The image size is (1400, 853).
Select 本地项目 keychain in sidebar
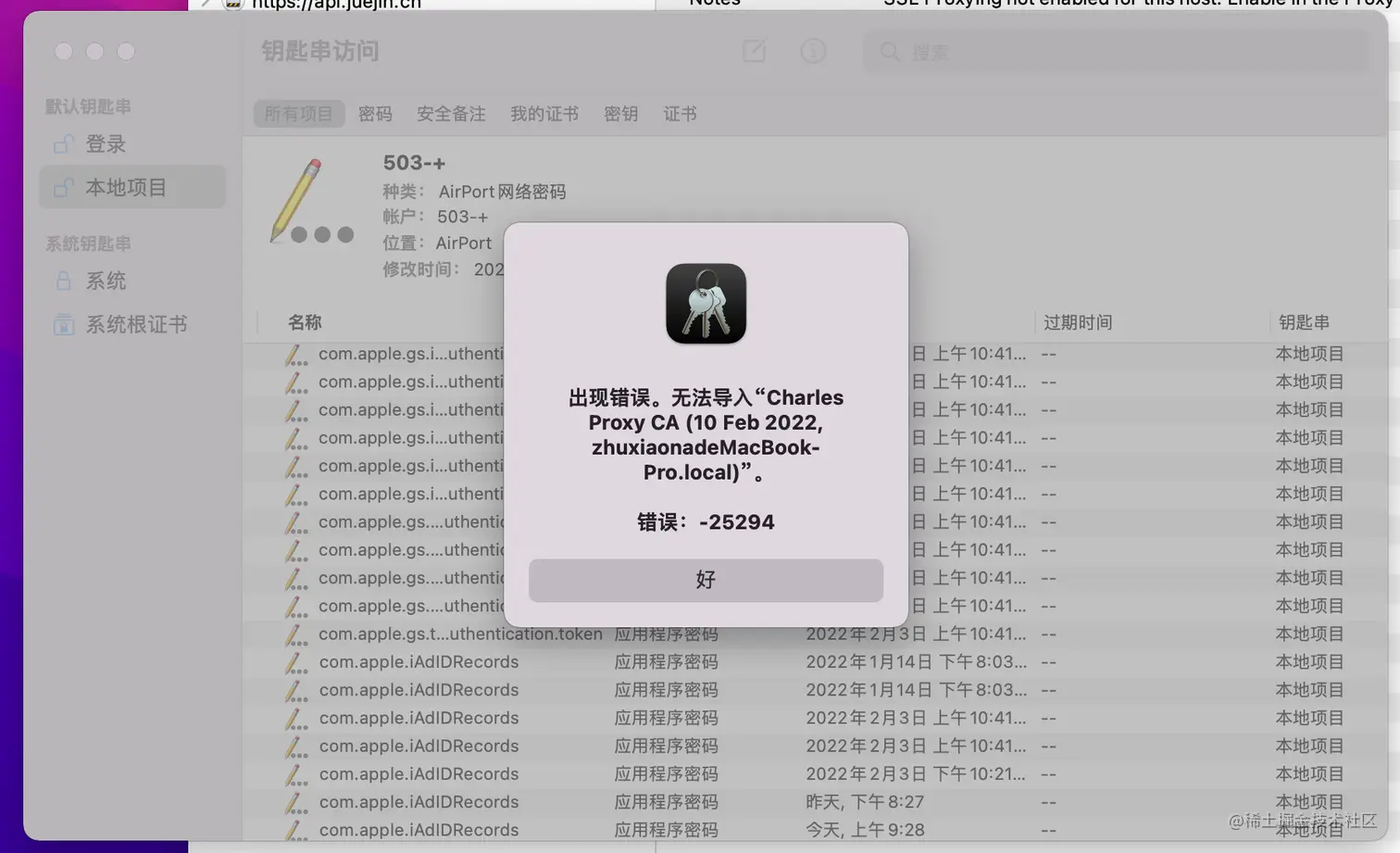pos(132,187)
